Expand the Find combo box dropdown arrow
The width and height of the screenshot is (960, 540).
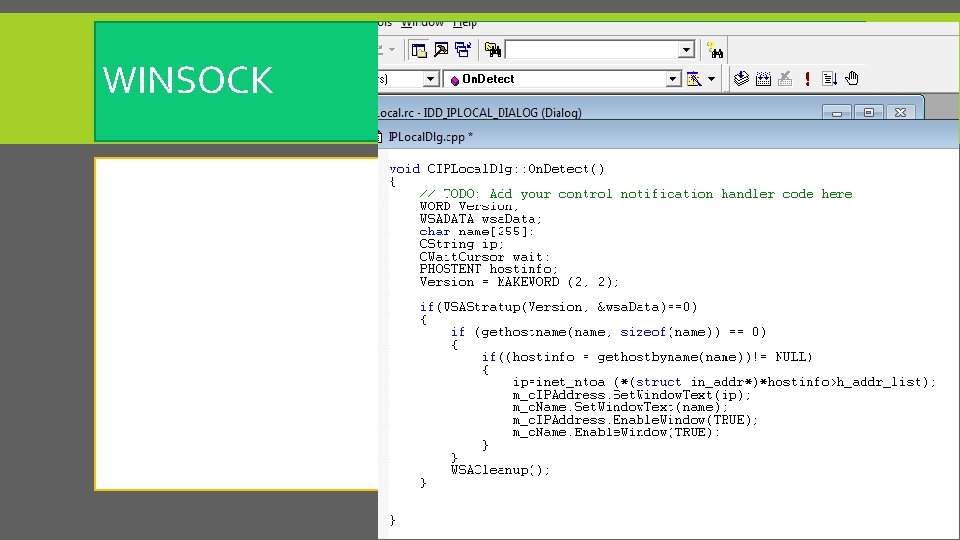686,50
